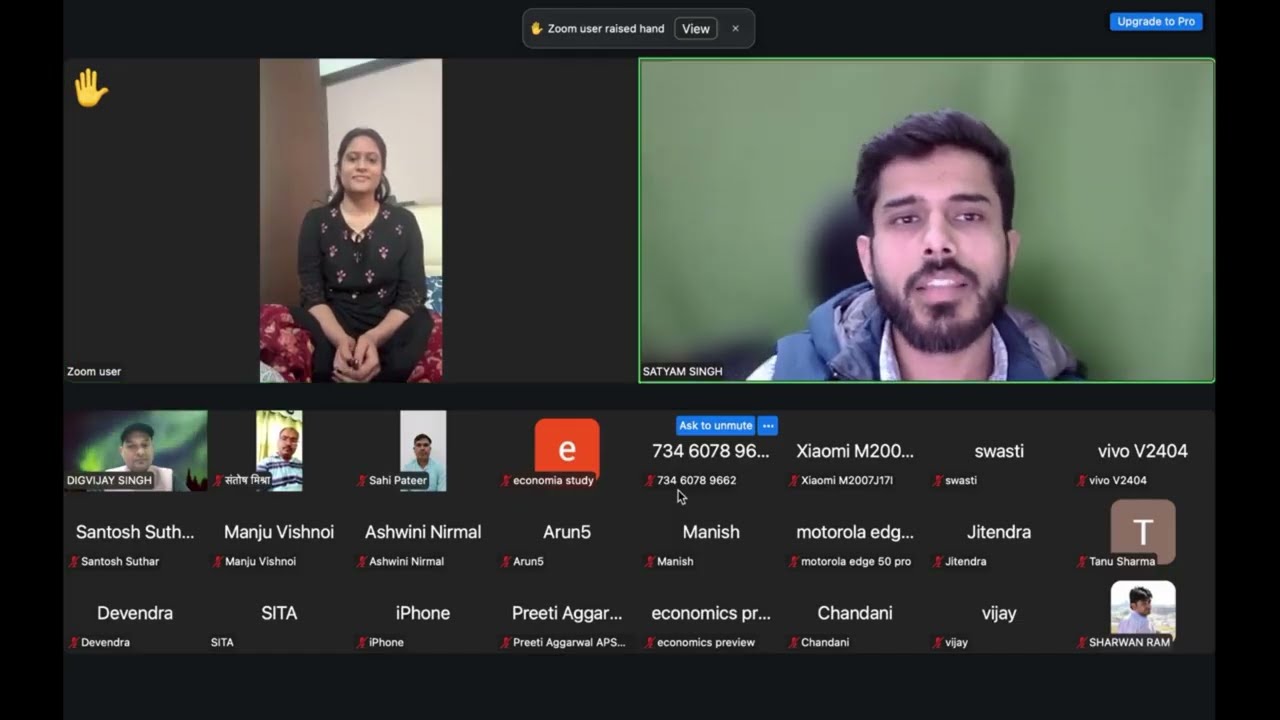Click muted mic icon beside Sahi Pateer
Image resolution: width=1280 pixels, height=720 pixels.
tap(362, 481)
